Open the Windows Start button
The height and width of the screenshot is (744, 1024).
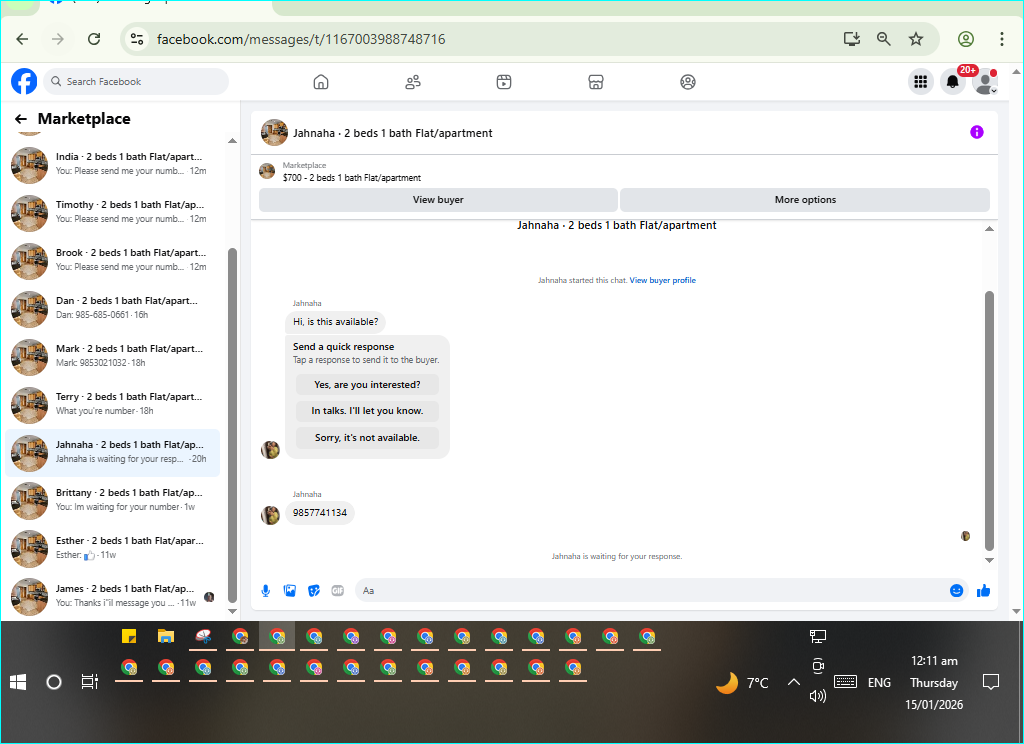click(x=18, y=683)
